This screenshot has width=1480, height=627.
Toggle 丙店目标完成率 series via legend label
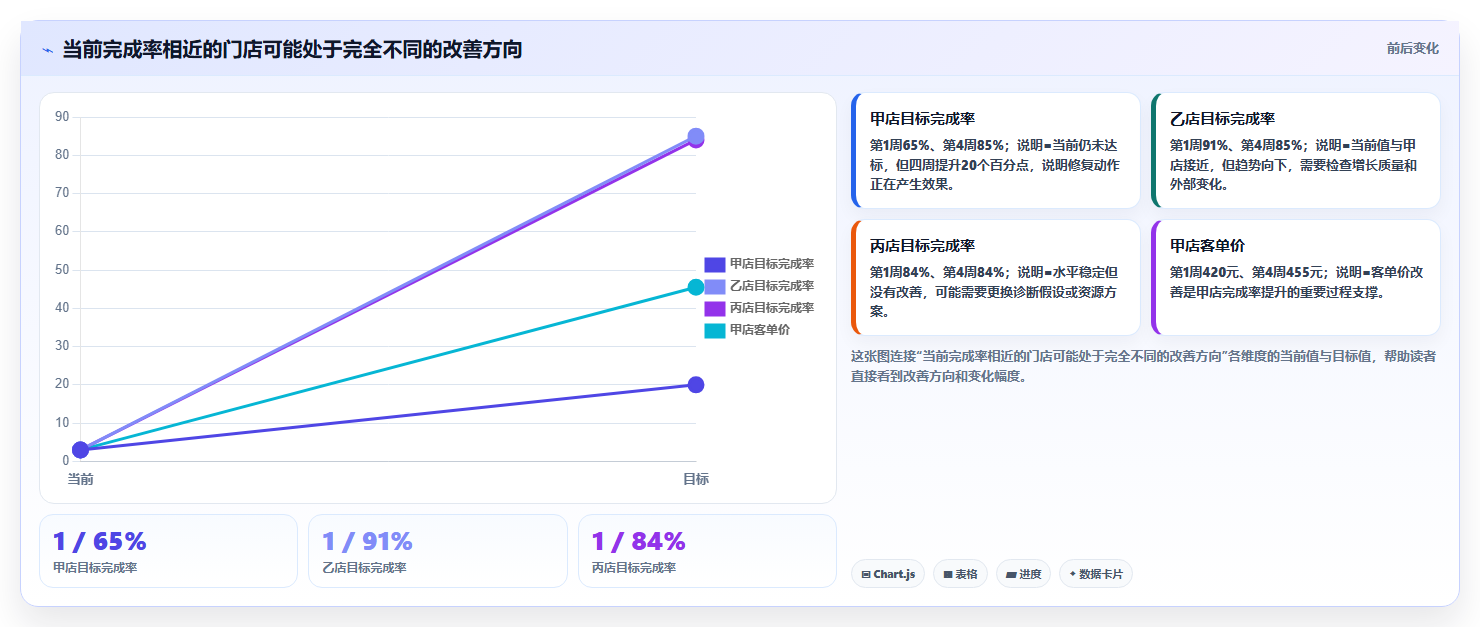771,308
